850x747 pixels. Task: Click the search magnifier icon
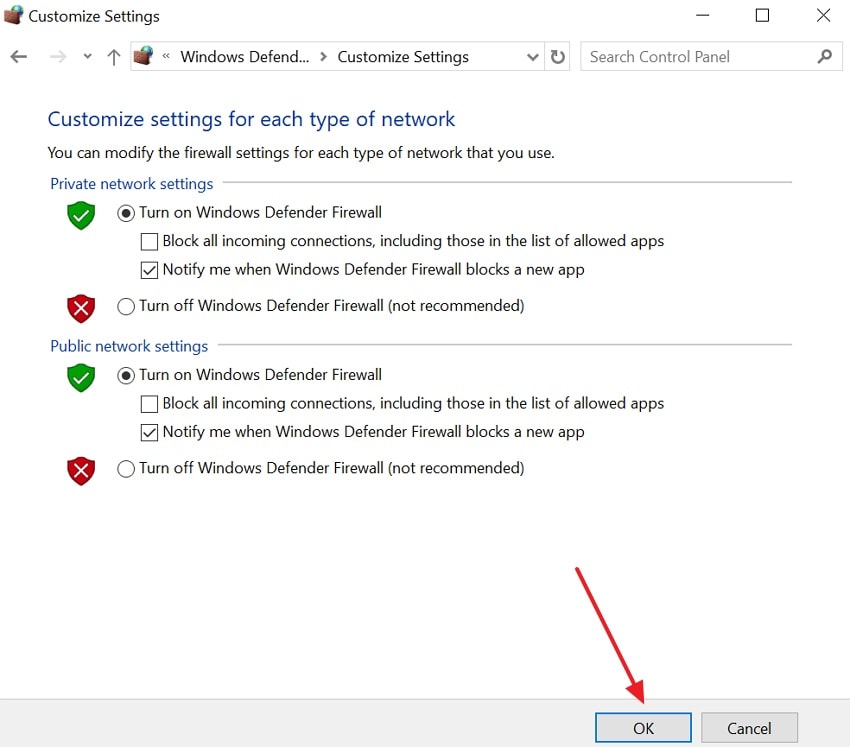(824, 57)
